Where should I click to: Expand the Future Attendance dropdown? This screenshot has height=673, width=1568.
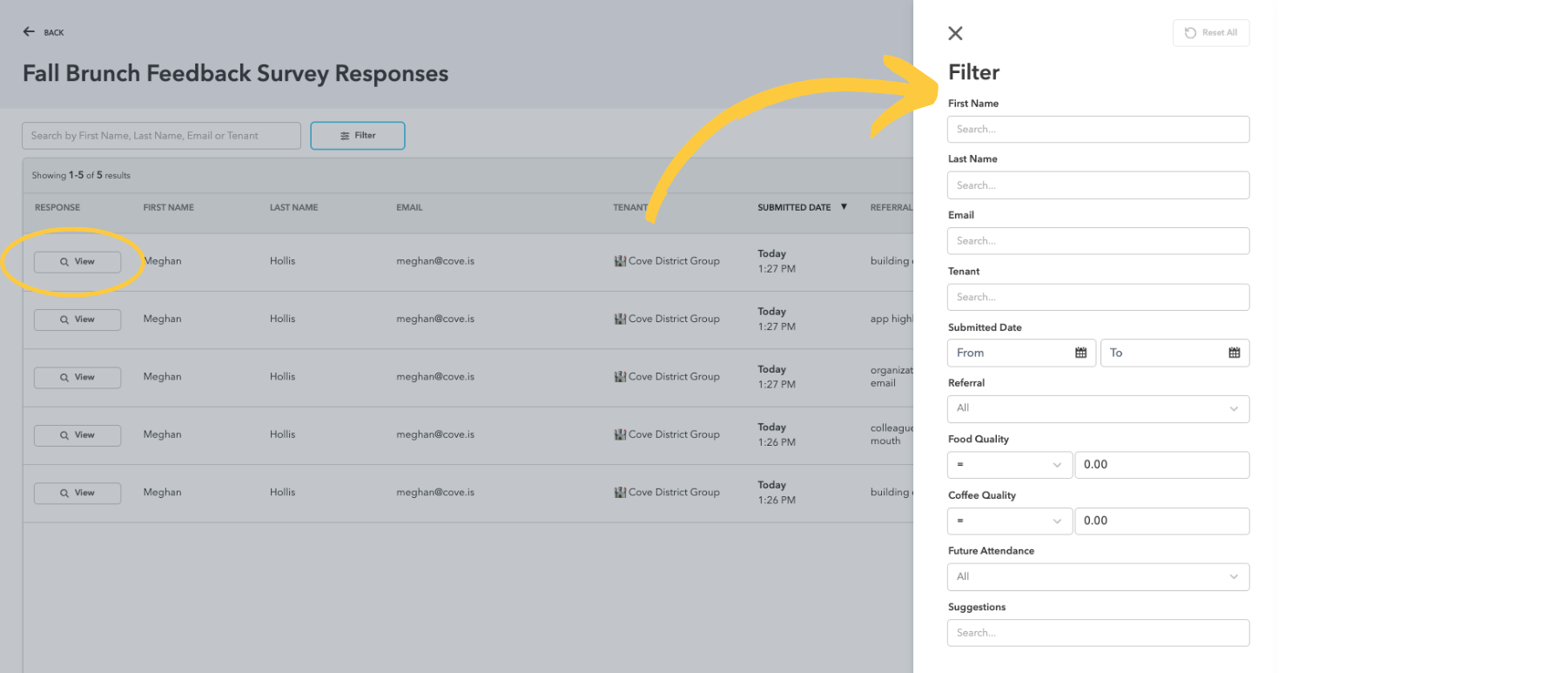(1098, 576)
